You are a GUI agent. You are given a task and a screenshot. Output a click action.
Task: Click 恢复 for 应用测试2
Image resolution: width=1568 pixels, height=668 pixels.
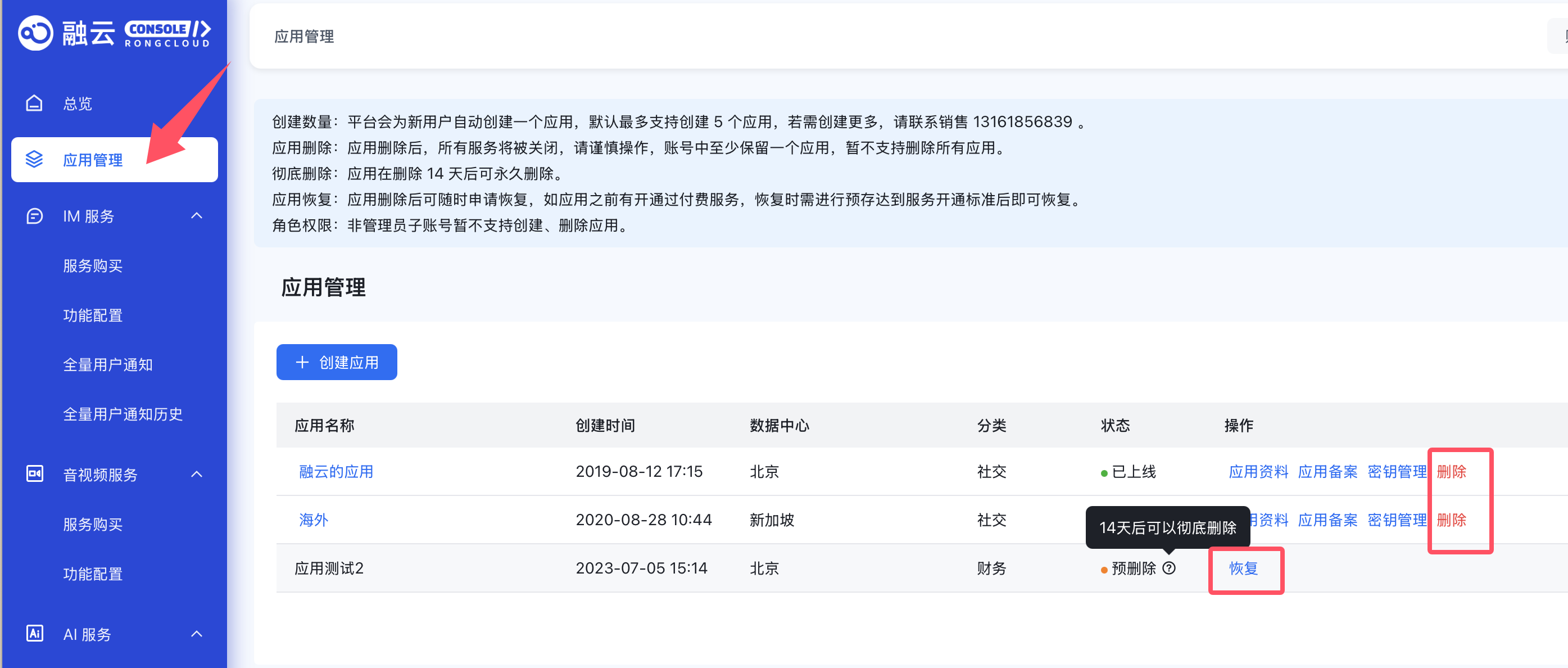tap(1243, 568)
